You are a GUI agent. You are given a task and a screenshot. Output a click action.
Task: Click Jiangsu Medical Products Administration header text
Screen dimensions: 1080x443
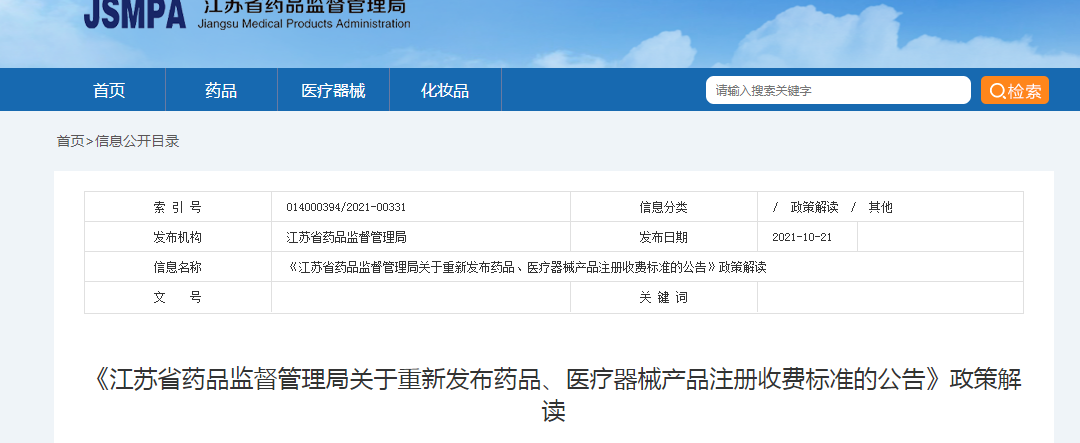point(304,24)
